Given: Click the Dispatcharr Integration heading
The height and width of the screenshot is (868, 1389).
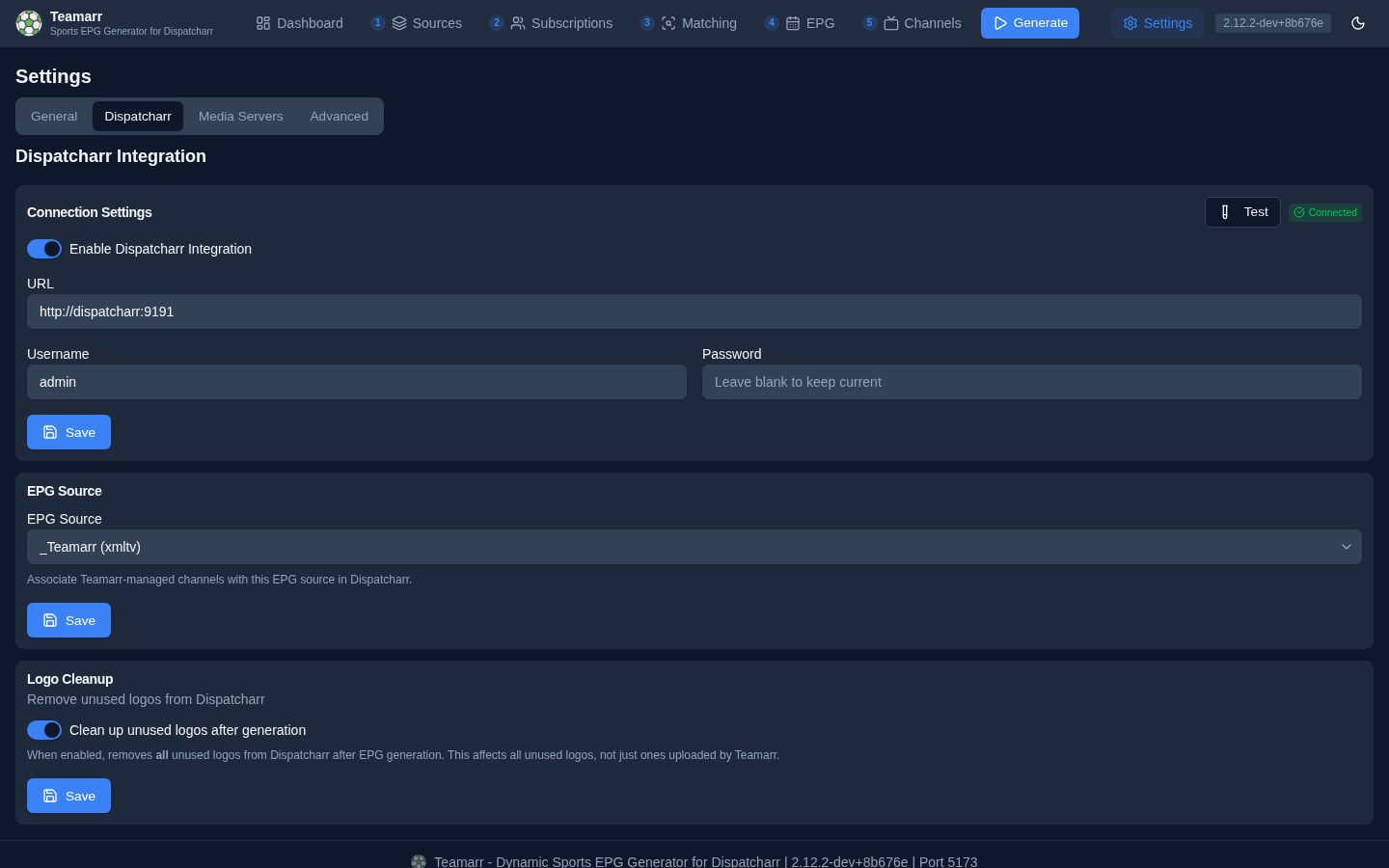Looking at the screenshot, I should coord(111,156).
